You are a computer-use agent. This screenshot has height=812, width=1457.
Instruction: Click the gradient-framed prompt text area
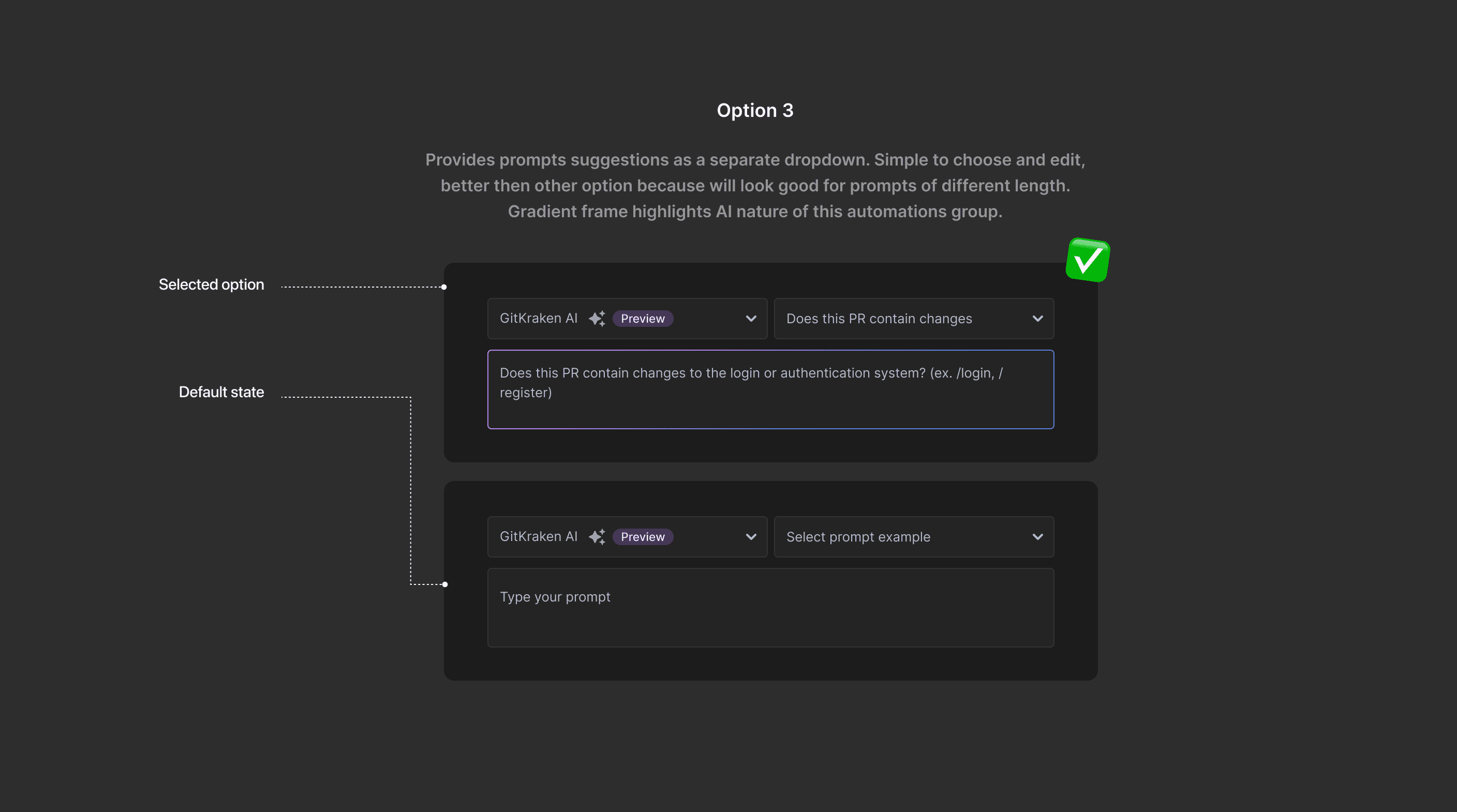[770, 389]
